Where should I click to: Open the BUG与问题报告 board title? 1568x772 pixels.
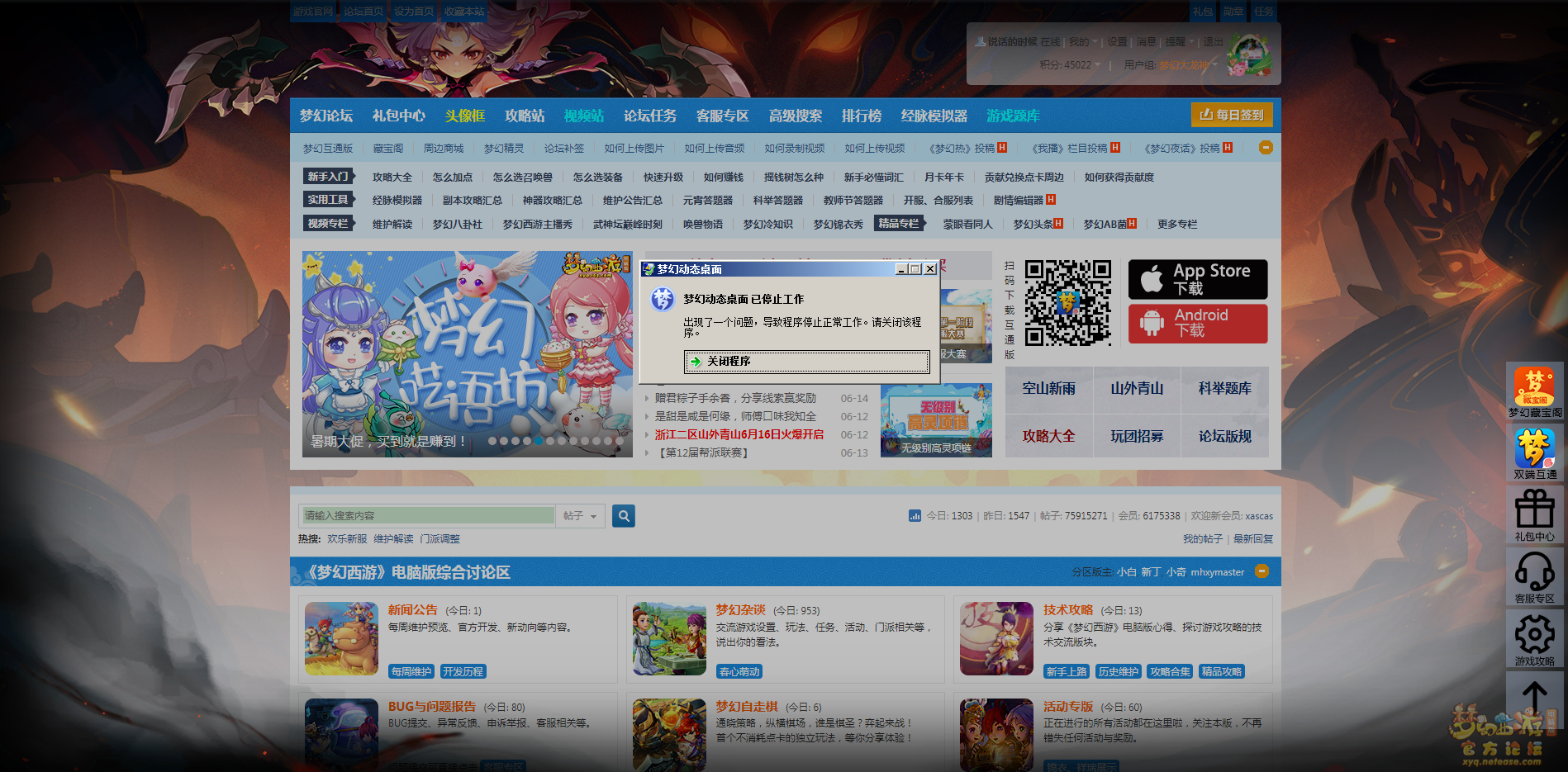(x=432, y=707)
